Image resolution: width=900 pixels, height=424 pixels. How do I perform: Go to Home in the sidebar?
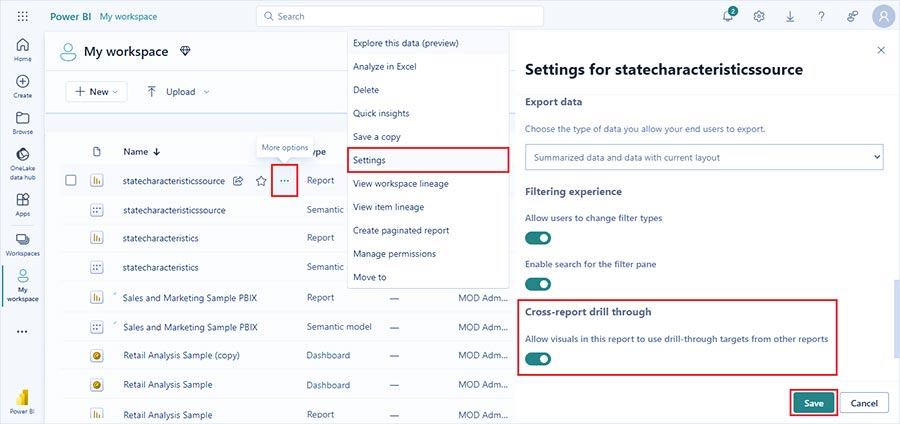[22, 50]
